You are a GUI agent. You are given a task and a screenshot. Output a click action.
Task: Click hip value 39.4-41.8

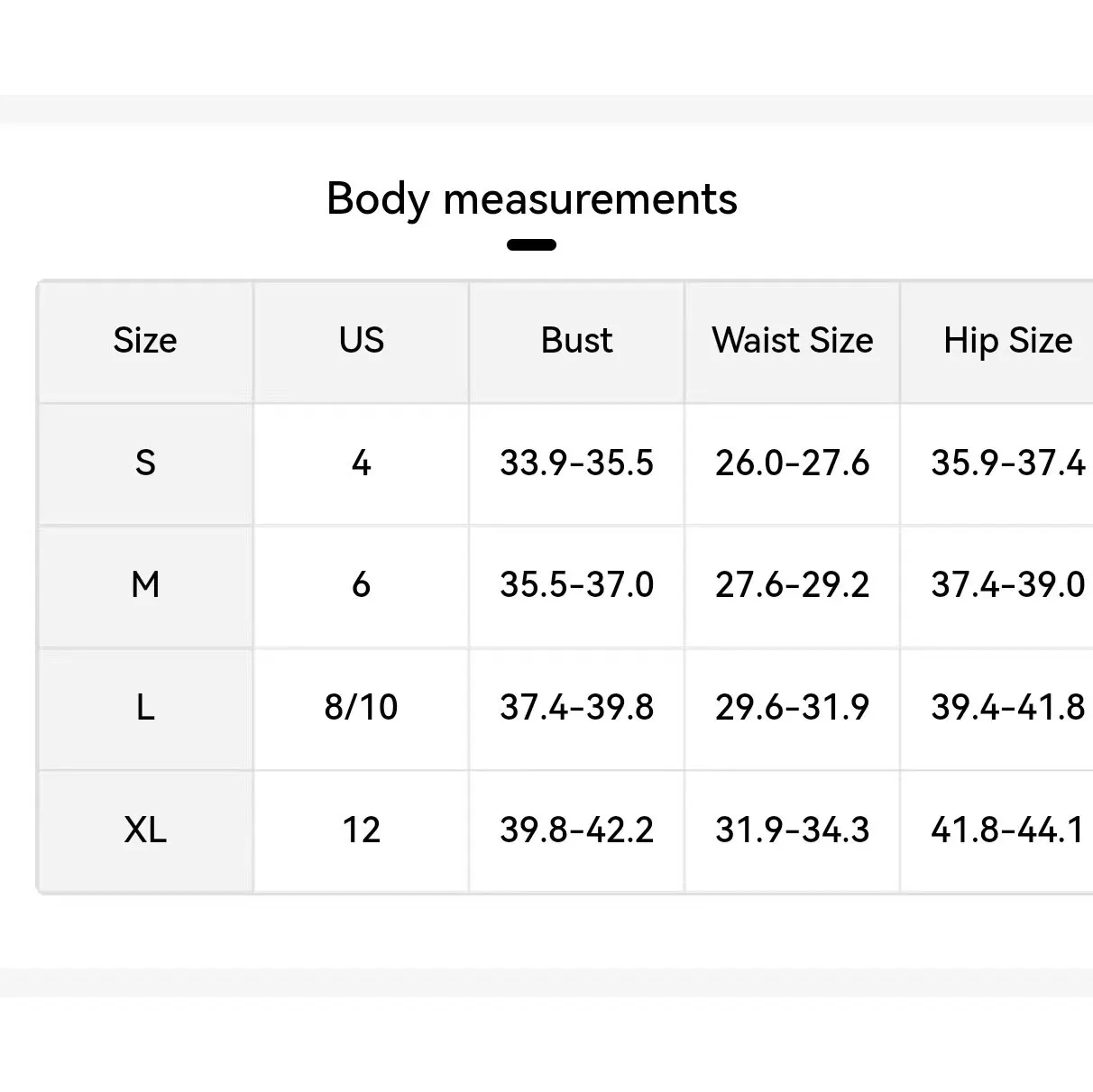click(x=1008, y=707)
